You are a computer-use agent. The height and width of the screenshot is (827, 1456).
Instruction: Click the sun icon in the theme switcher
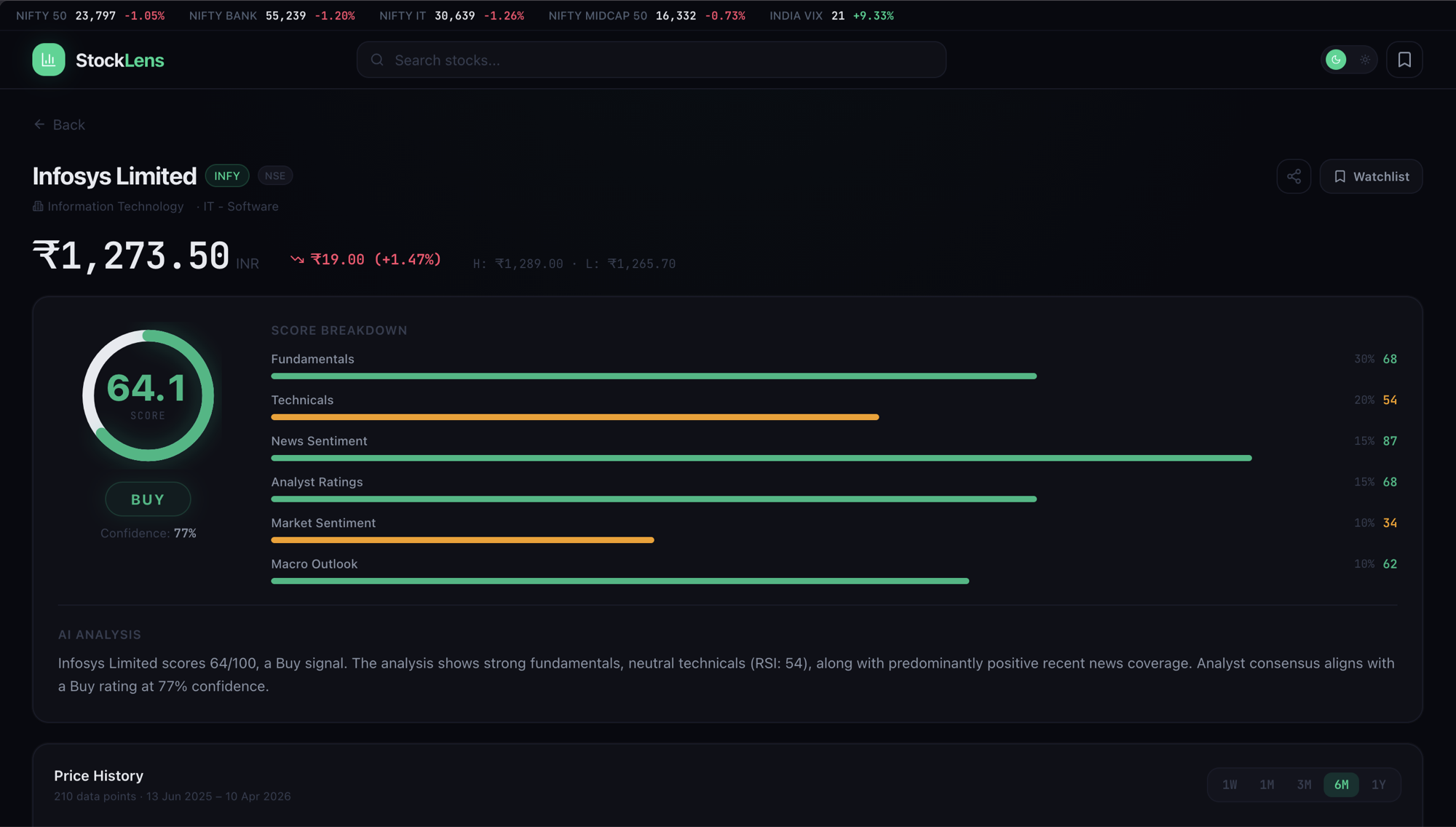pos(1365,60)
